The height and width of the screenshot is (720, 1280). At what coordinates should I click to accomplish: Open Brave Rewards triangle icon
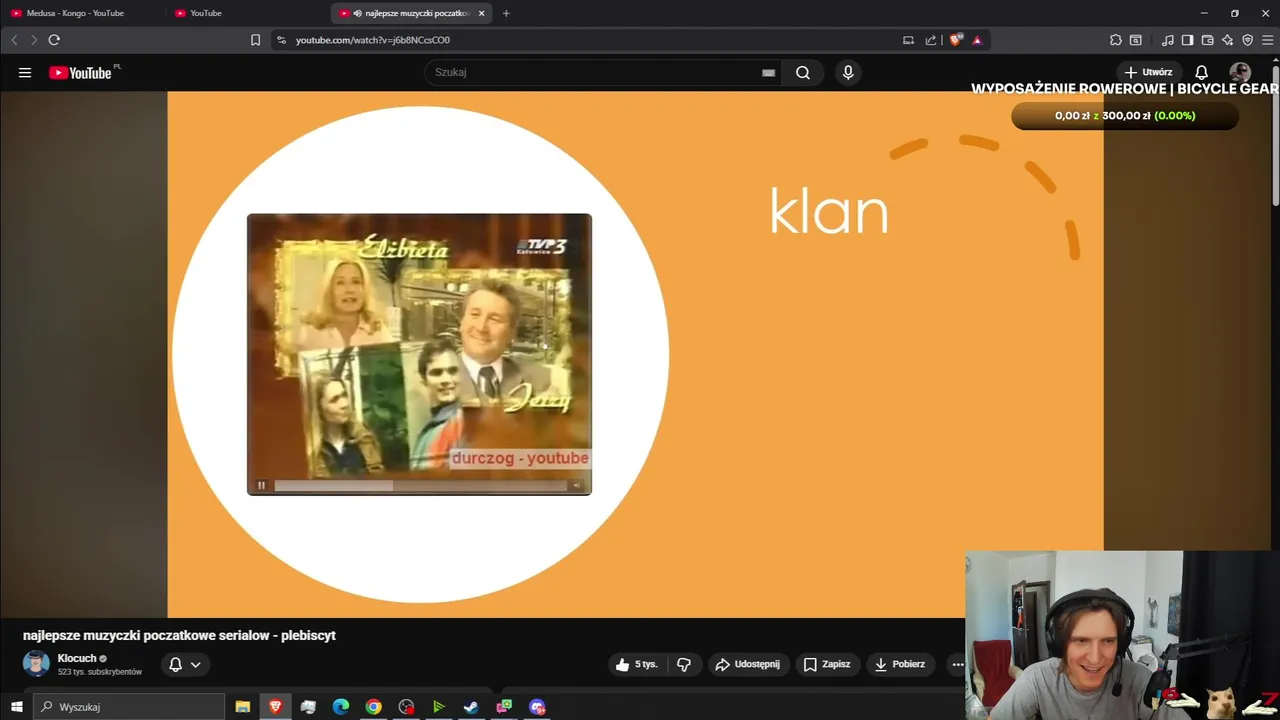point(977,40)
